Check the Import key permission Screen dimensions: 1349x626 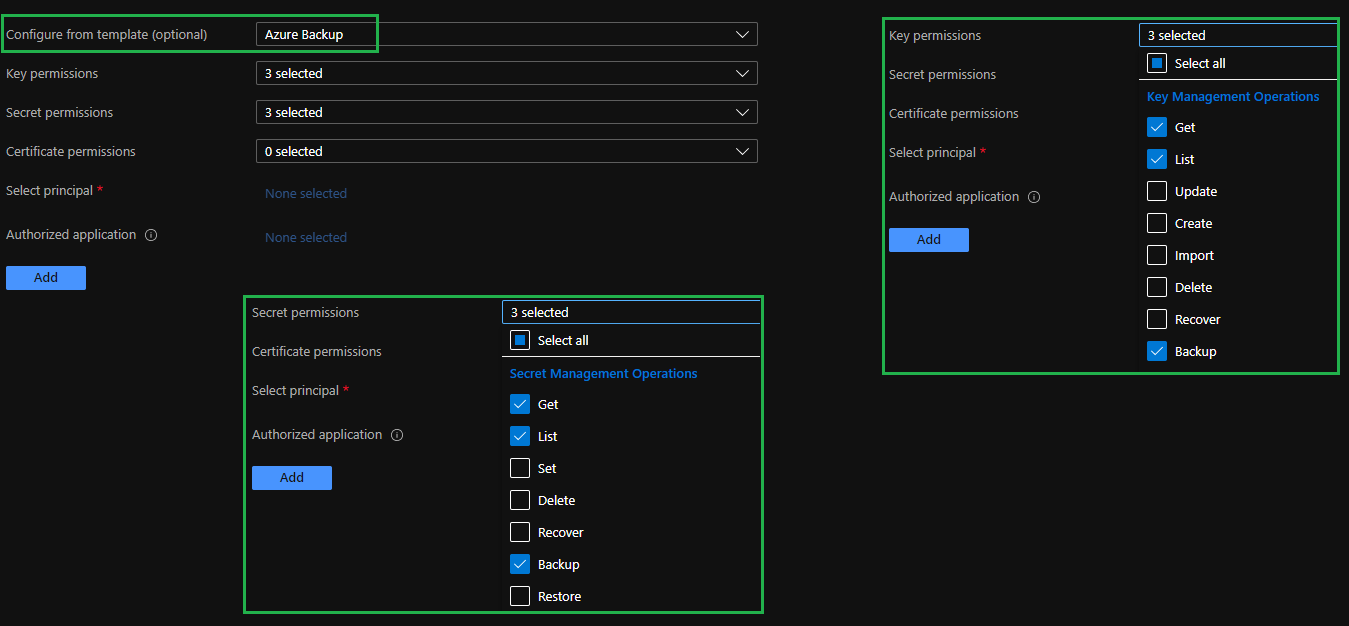[1157, 255]
